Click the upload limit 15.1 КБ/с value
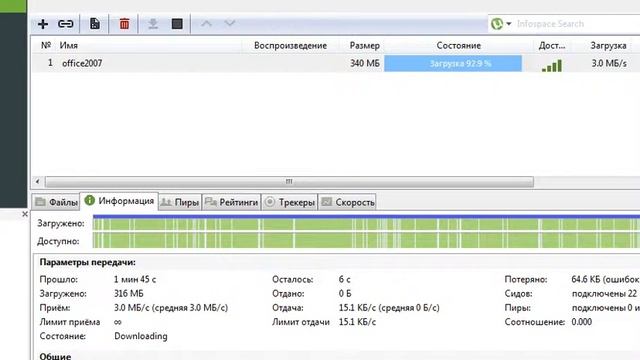The image size is (640, 360). (x=357, y=322)
